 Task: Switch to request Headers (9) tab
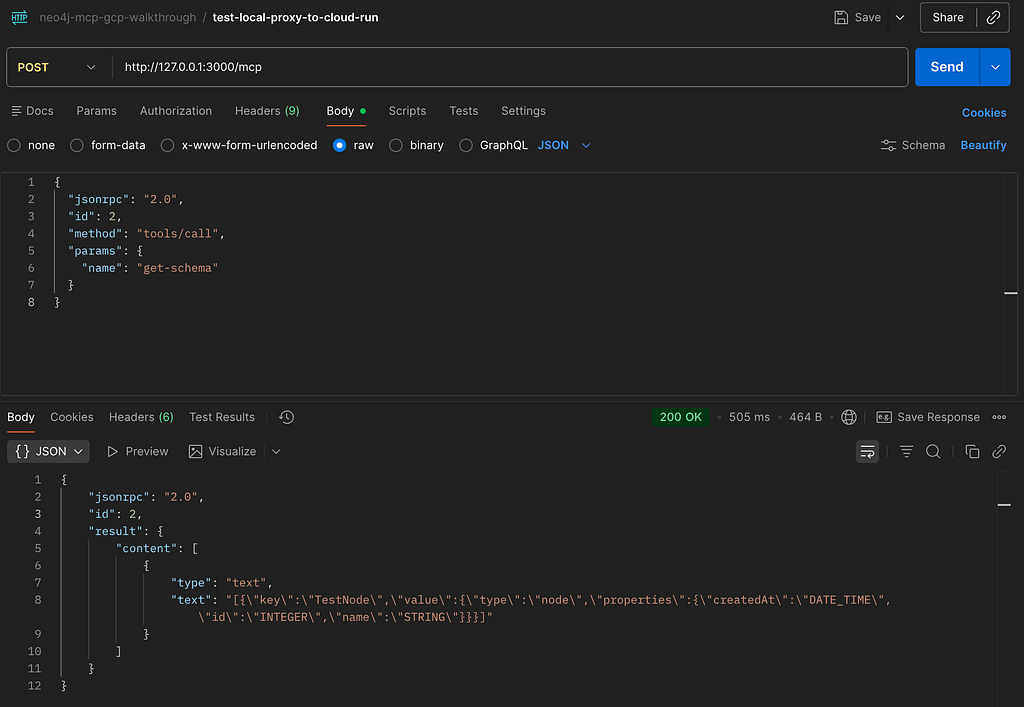[x=267, y=111]
